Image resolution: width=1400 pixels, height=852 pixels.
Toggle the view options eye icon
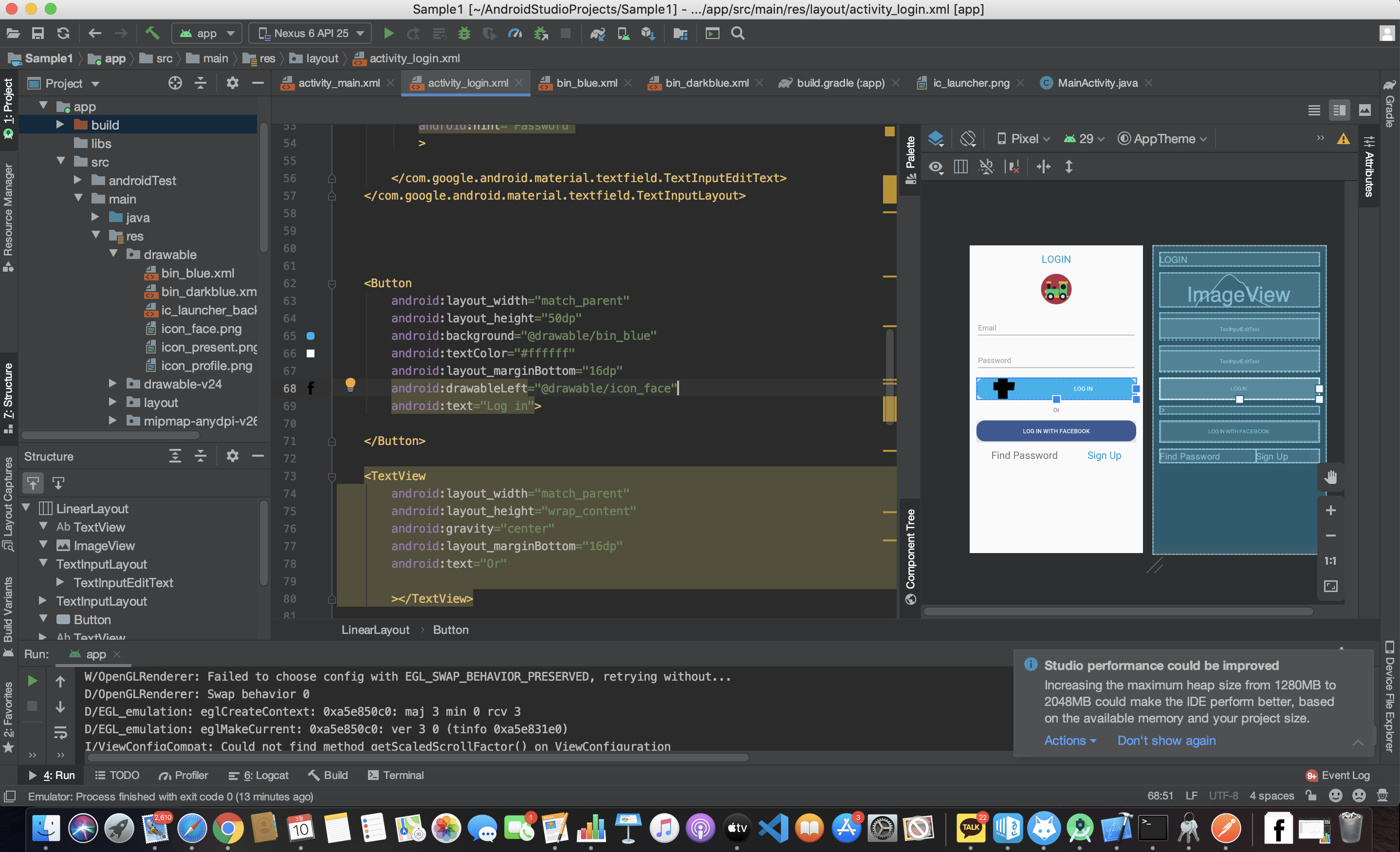coord(935,167)
